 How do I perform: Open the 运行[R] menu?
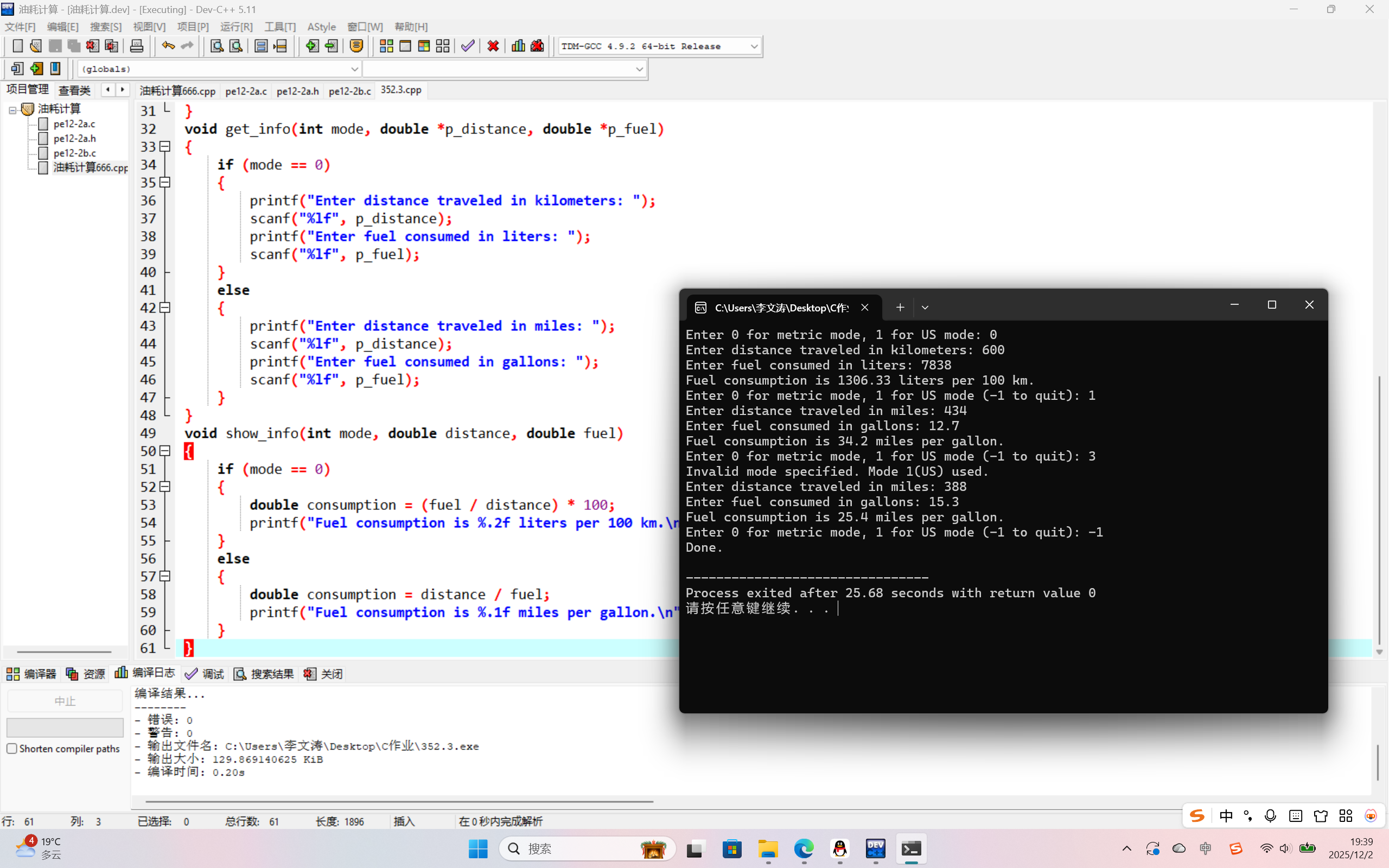(236, 27)
